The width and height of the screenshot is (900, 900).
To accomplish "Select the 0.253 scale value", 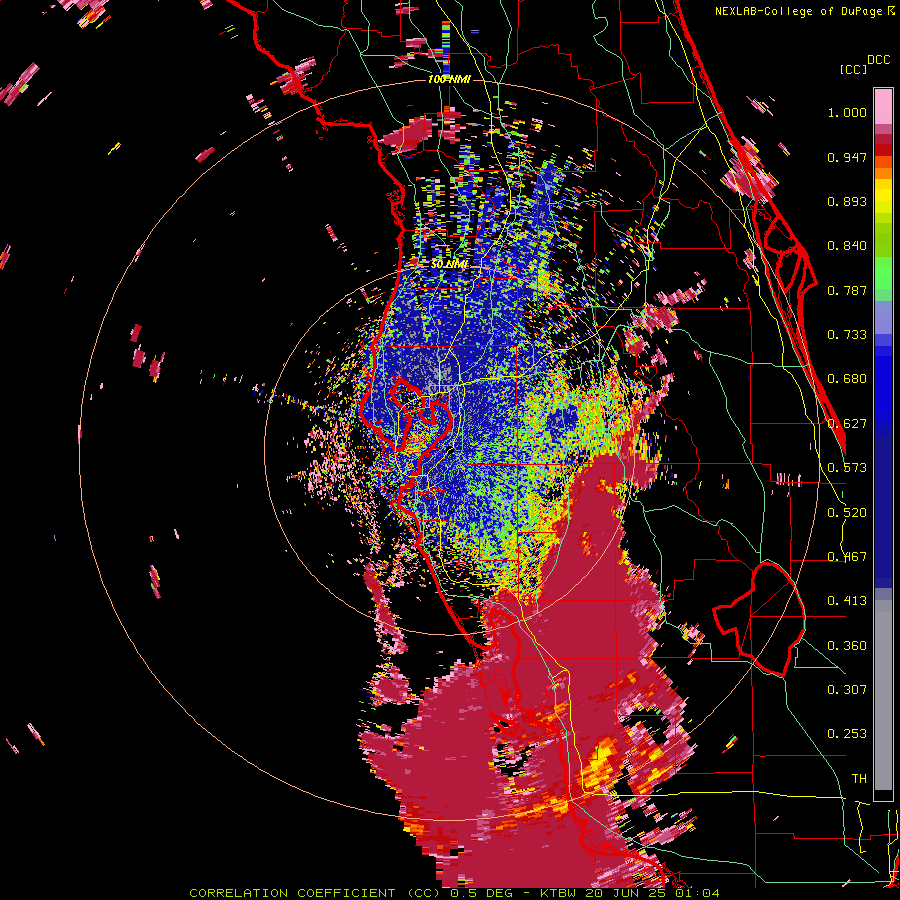I will coord(847,734).
